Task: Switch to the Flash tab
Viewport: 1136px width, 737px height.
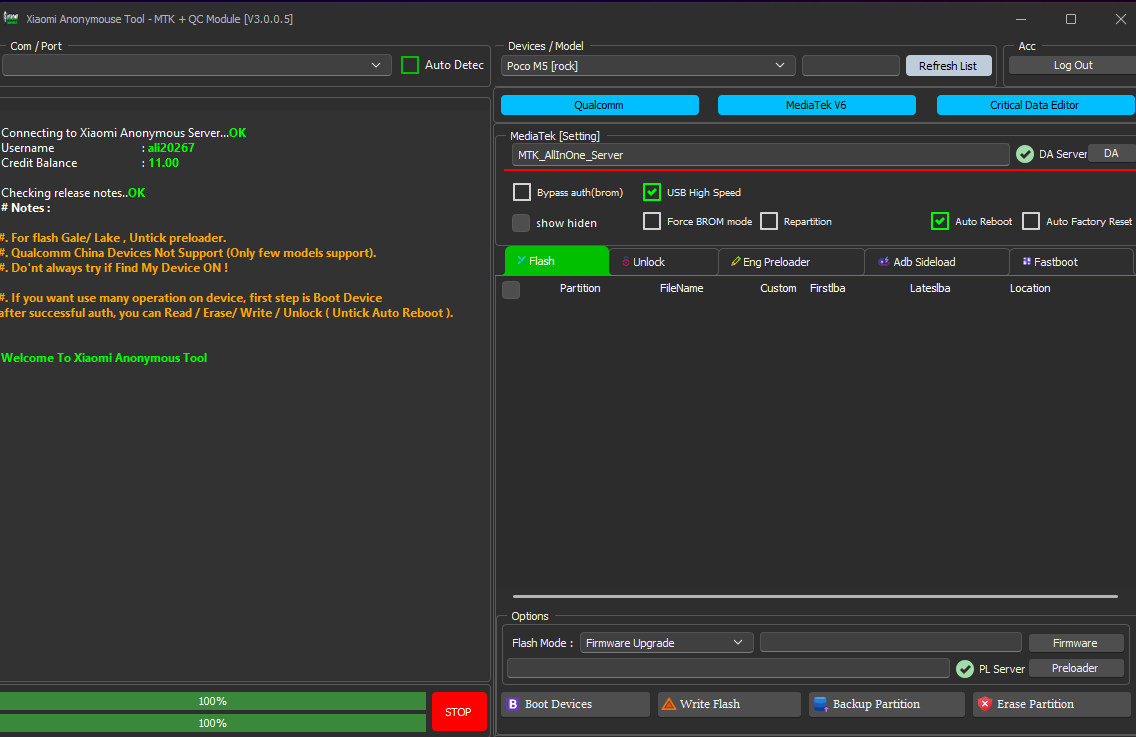Action: coord(556,262)
